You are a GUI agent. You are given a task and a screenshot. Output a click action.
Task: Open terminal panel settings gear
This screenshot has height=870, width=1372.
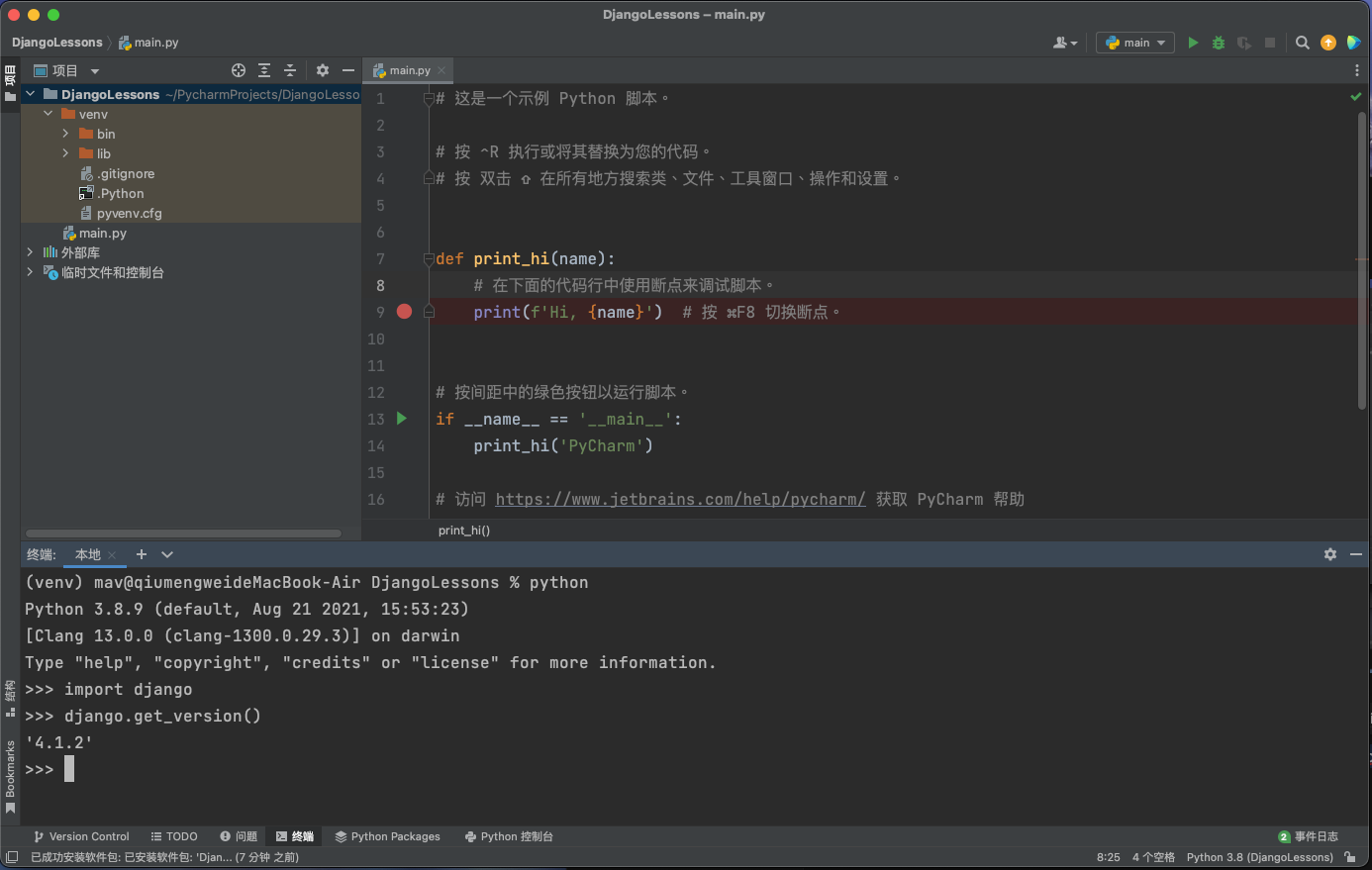(x=1330, y=554)
